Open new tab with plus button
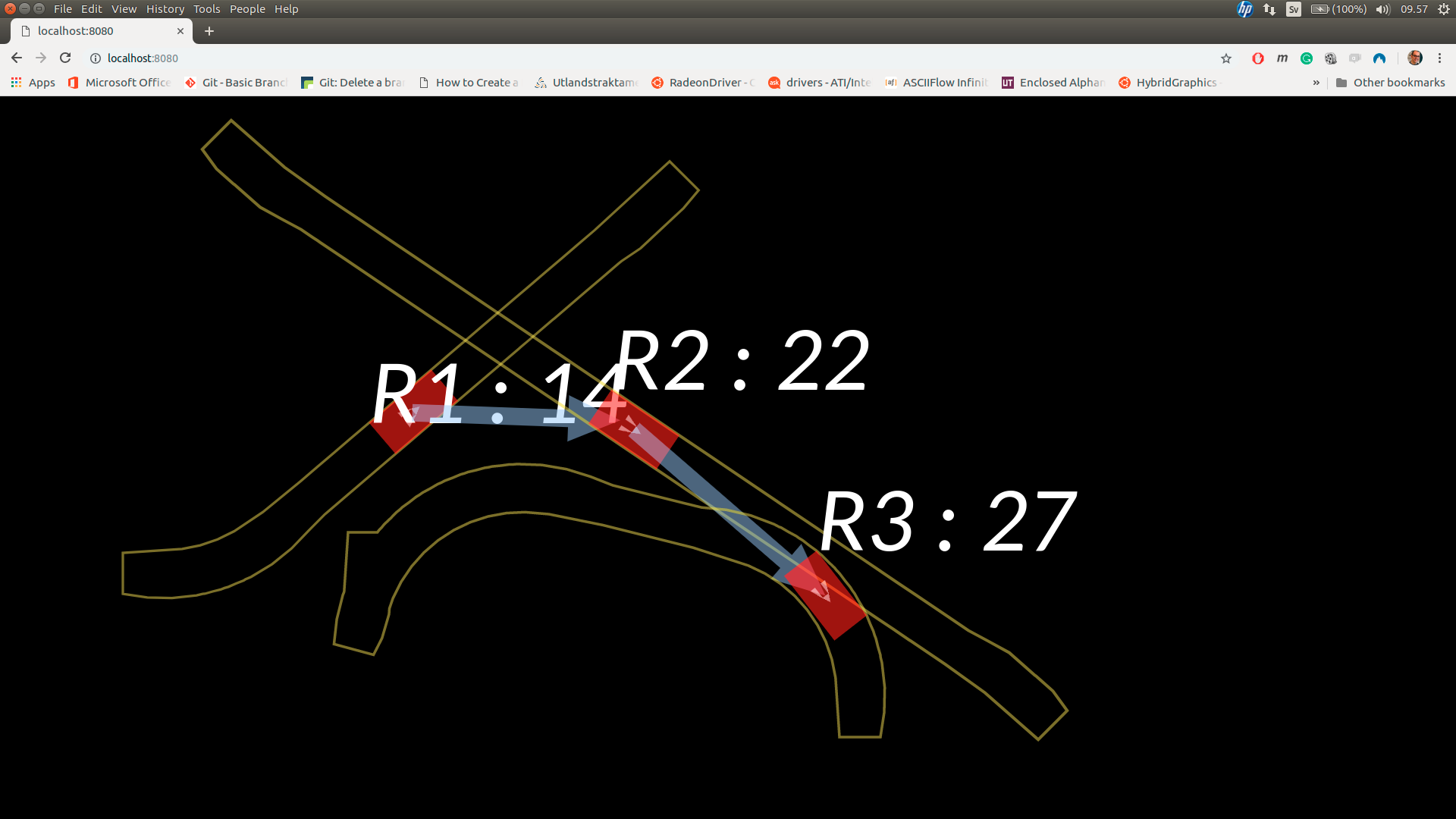The height and width of the screenshot is (819, 1456). click(209, 31)
